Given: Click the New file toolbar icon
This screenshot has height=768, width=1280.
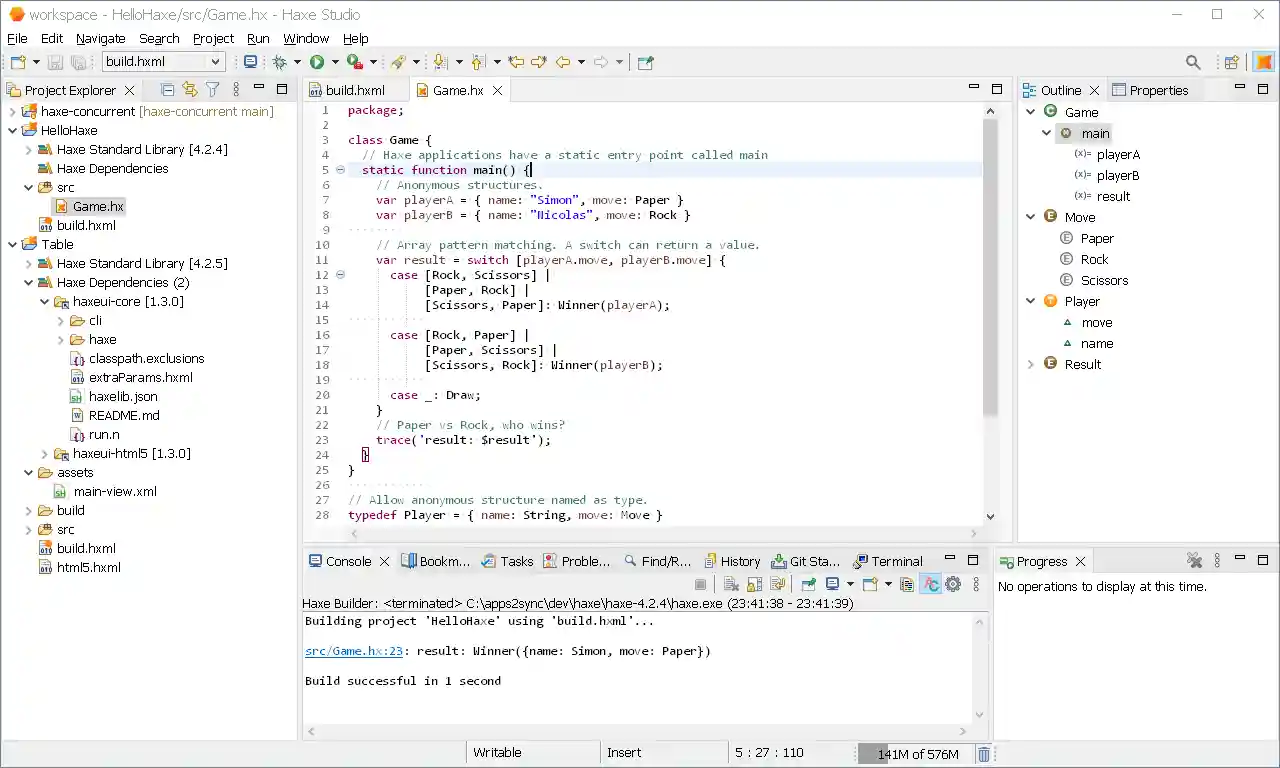Looking at the screenshot, I should coord(17,62).
